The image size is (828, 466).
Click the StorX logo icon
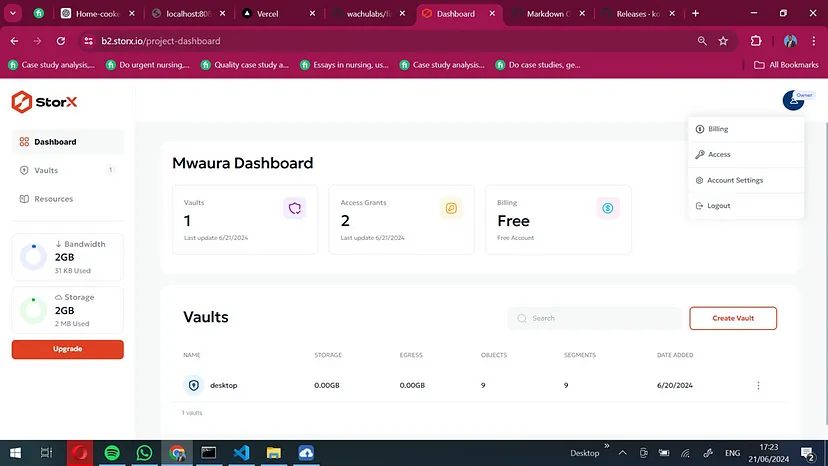(x=22, y=101)
